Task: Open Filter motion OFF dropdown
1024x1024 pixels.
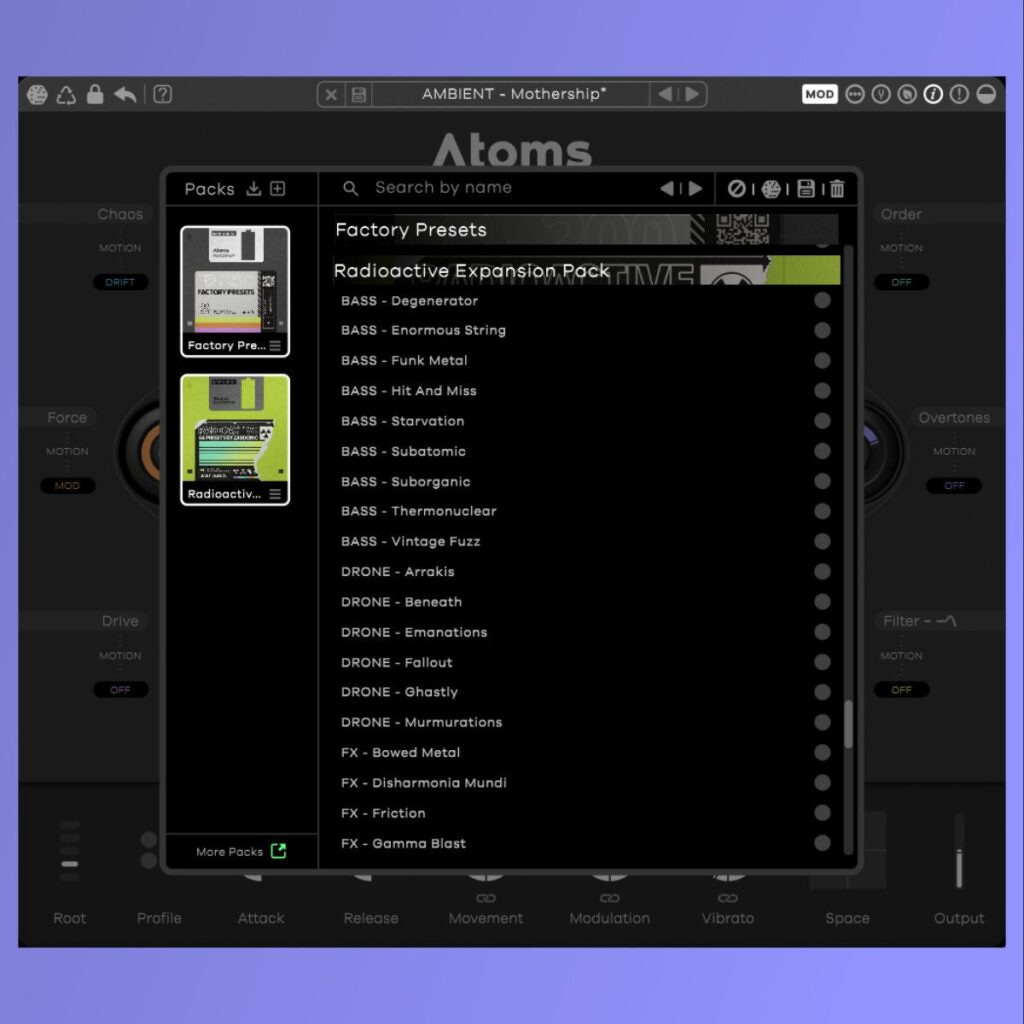Action: tap(901, 690)
